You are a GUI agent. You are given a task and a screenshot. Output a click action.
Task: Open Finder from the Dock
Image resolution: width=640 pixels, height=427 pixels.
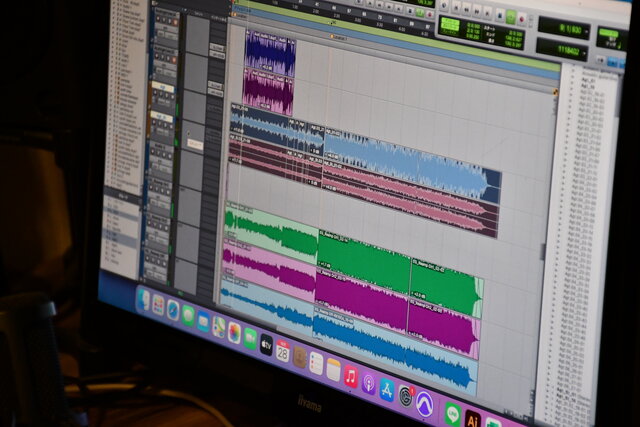coord(144,299)
